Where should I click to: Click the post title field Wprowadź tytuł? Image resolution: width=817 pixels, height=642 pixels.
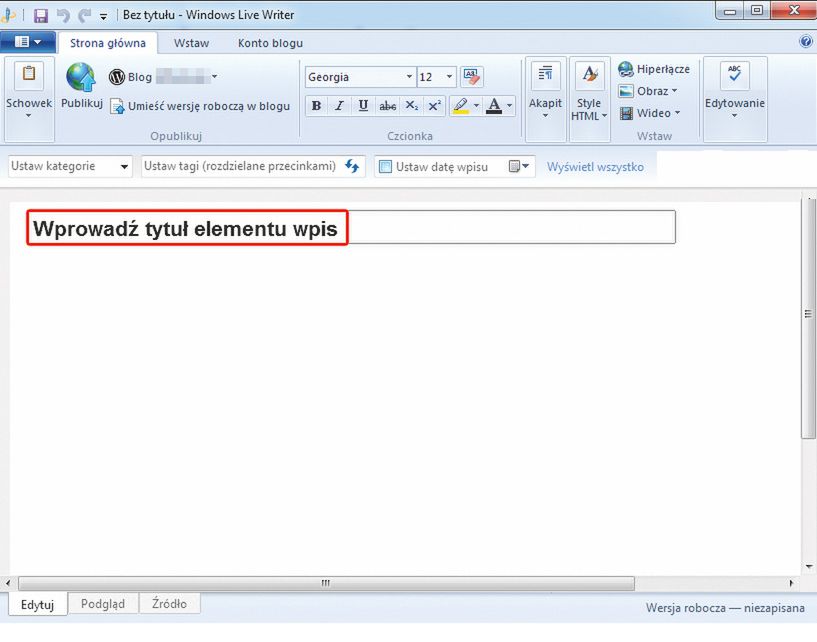click(x=351, y=227)
